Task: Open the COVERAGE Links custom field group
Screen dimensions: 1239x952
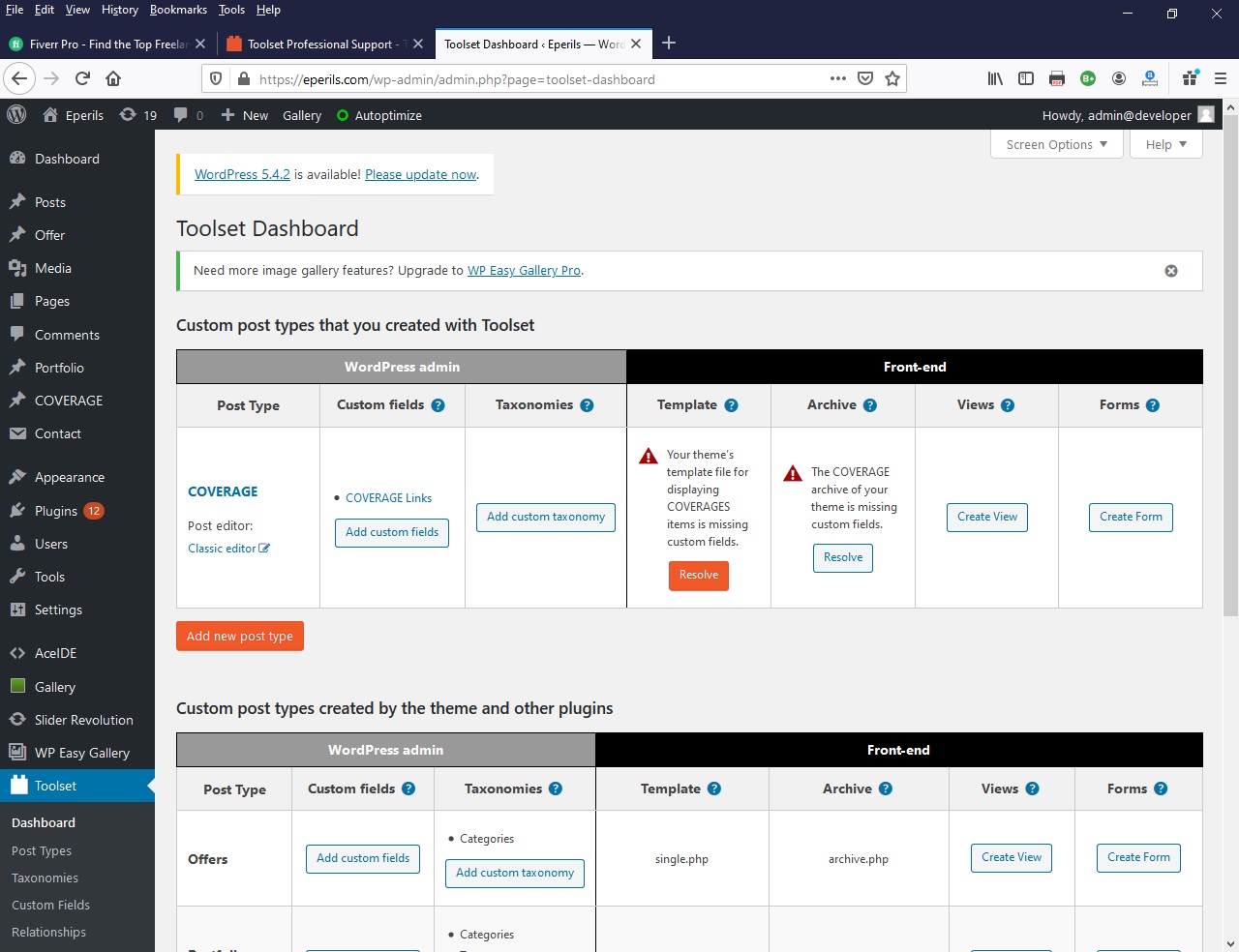Action: coord(389,498)
